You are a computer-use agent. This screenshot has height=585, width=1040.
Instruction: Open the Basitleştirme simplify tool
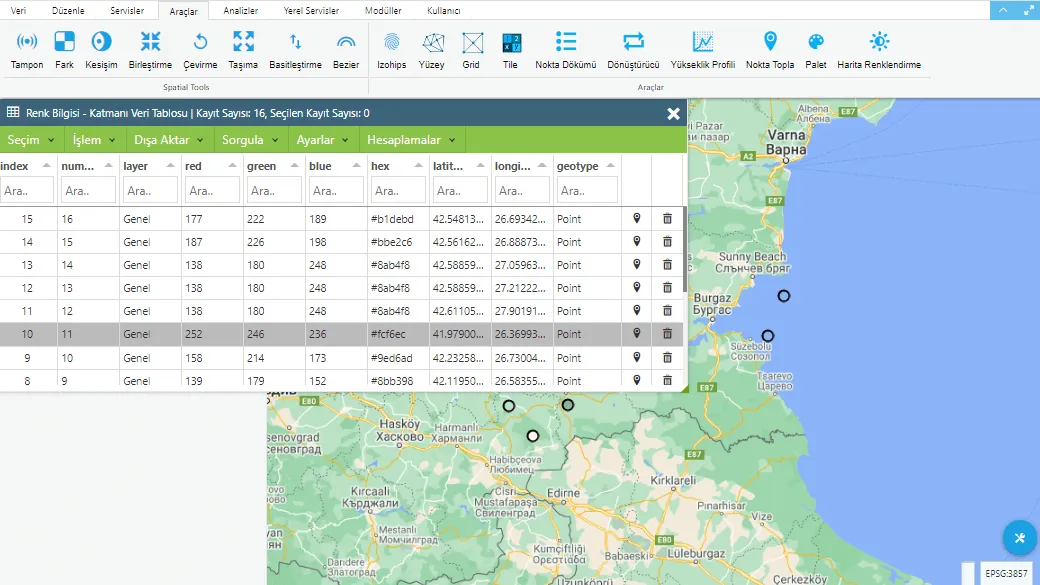click(x=295, y=50)
